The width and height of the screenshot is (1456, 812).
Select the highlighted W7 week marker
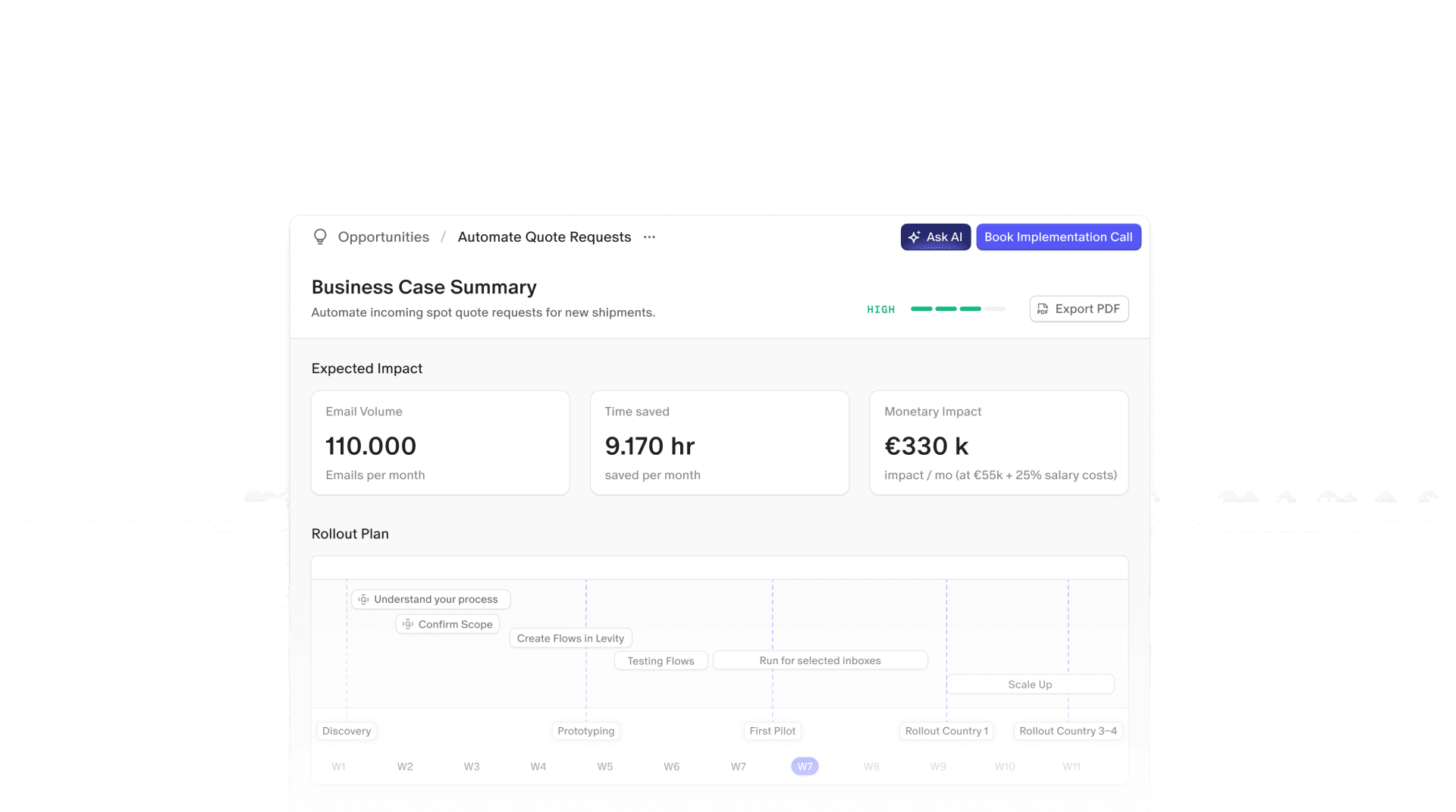pyautogui.click(x=805, y=767)
